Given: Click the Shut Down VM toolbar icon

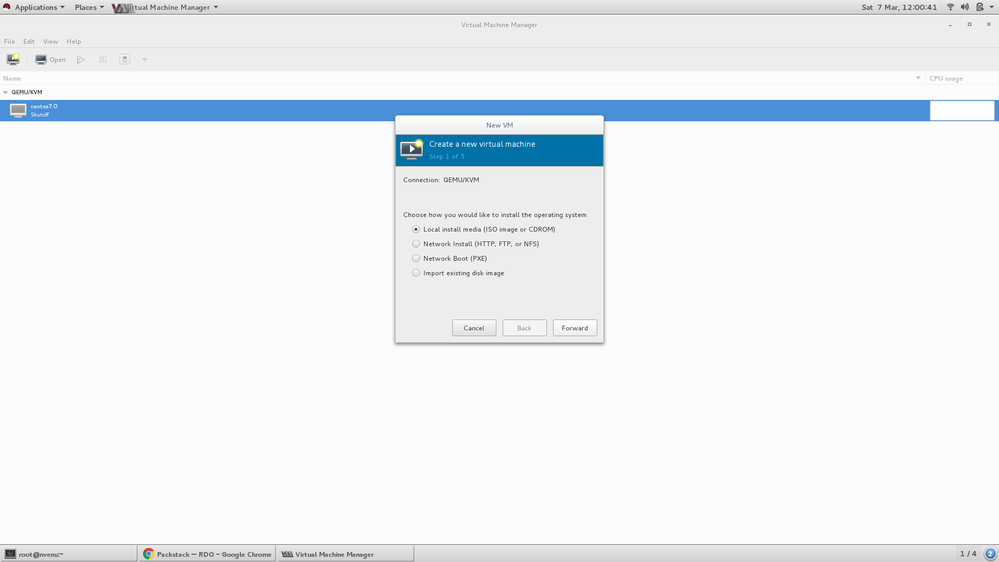Looking at the screenshot, I should pyautogui.click(x=125, y=60).
